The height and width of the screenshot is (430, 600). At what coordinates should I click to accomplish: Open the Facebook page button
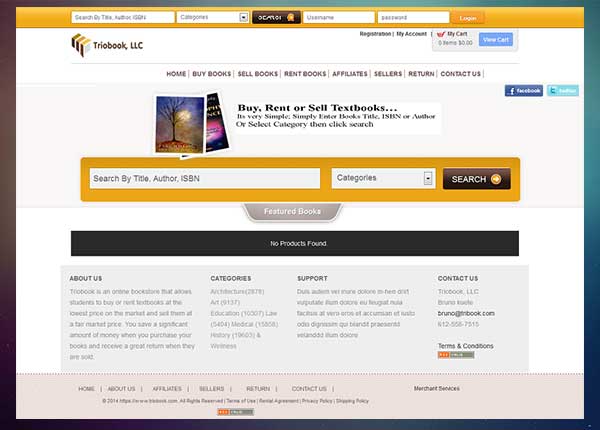pyautogui.click(x=524, y=90)
